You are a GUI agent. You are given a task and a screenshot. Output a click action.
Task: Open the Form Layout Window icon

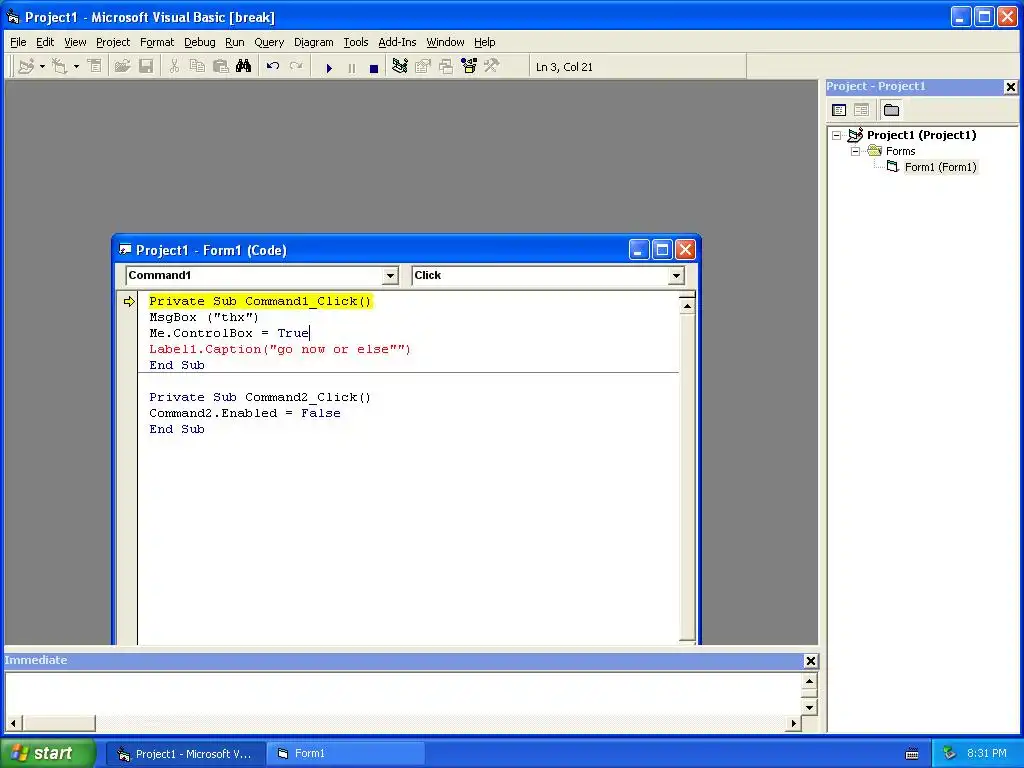[446, 66]
